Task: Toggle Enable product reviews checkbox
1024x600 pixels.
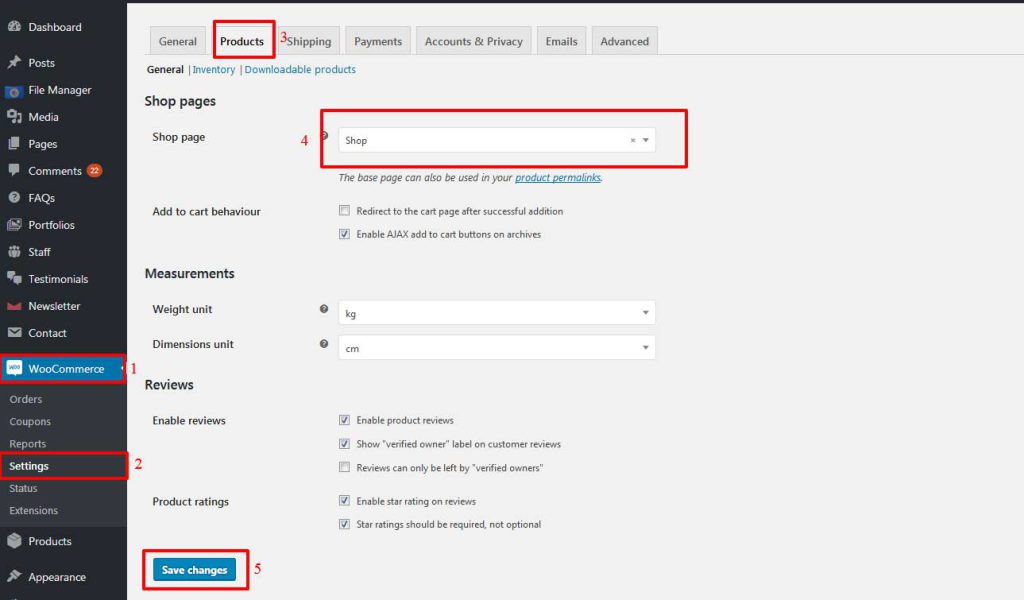Action: tap(344, 420)
